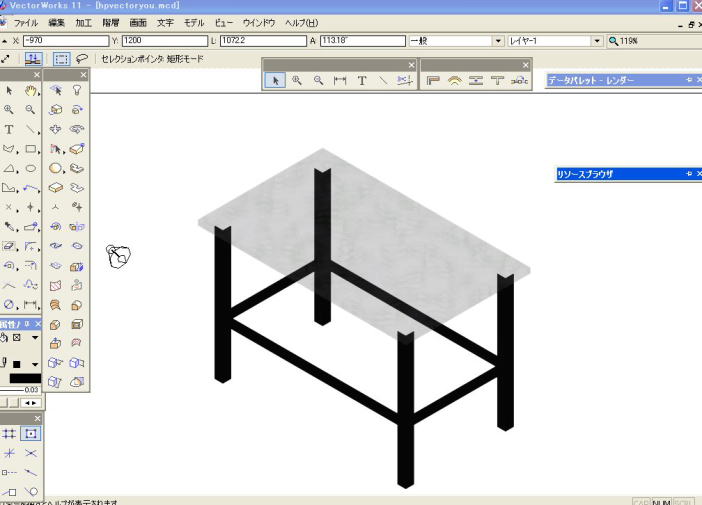Open the pen style dropdown arrow
The height and width of the screenshot is (505, 702).
[35, 364]
